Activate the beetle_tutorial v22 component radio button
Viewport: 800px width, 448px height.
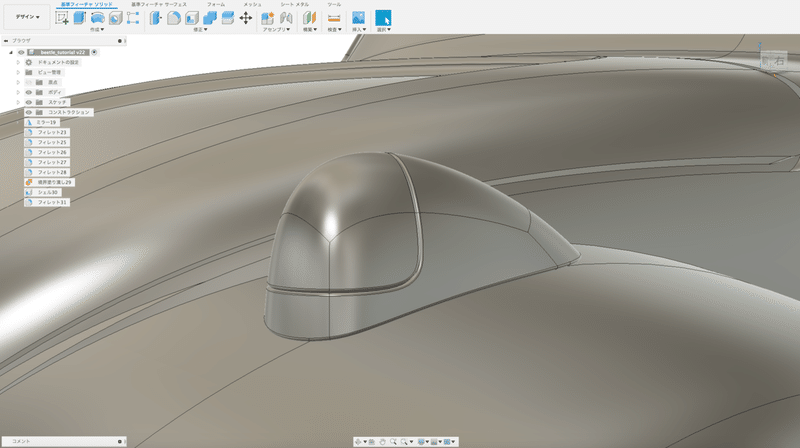pos(94,52)
